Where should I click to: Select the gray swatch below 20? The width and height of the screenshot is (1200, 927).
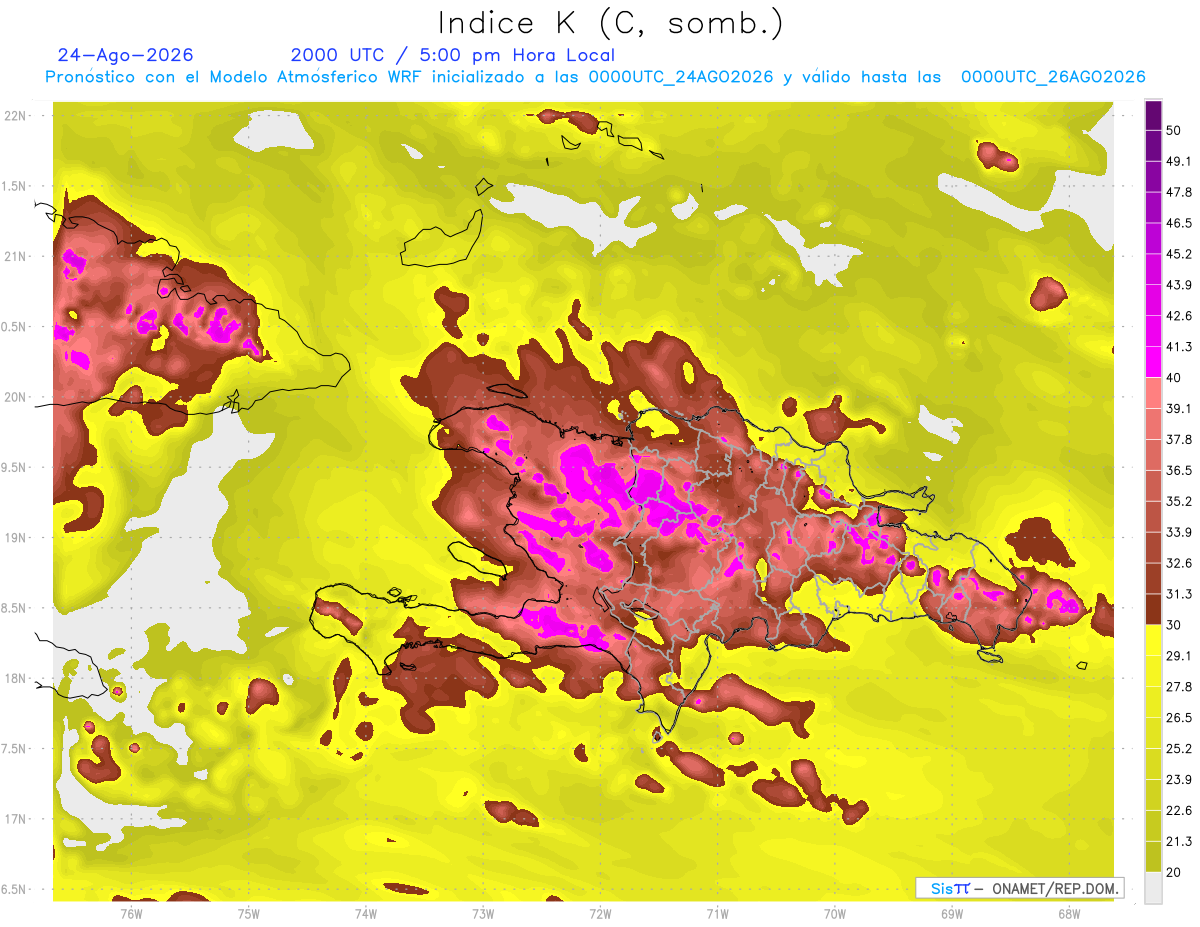1153,888
